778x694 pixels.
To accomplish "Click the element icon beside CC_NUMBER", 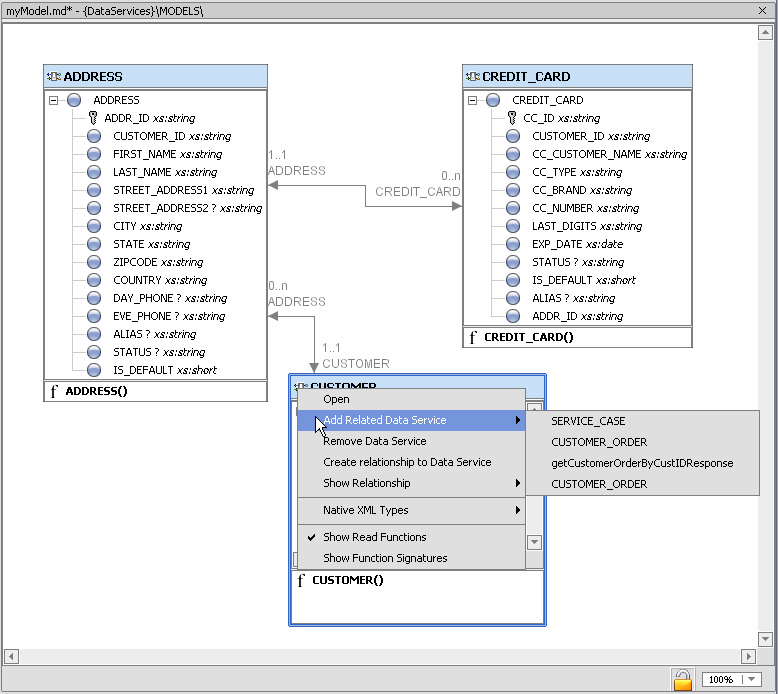I will [513, 208].
